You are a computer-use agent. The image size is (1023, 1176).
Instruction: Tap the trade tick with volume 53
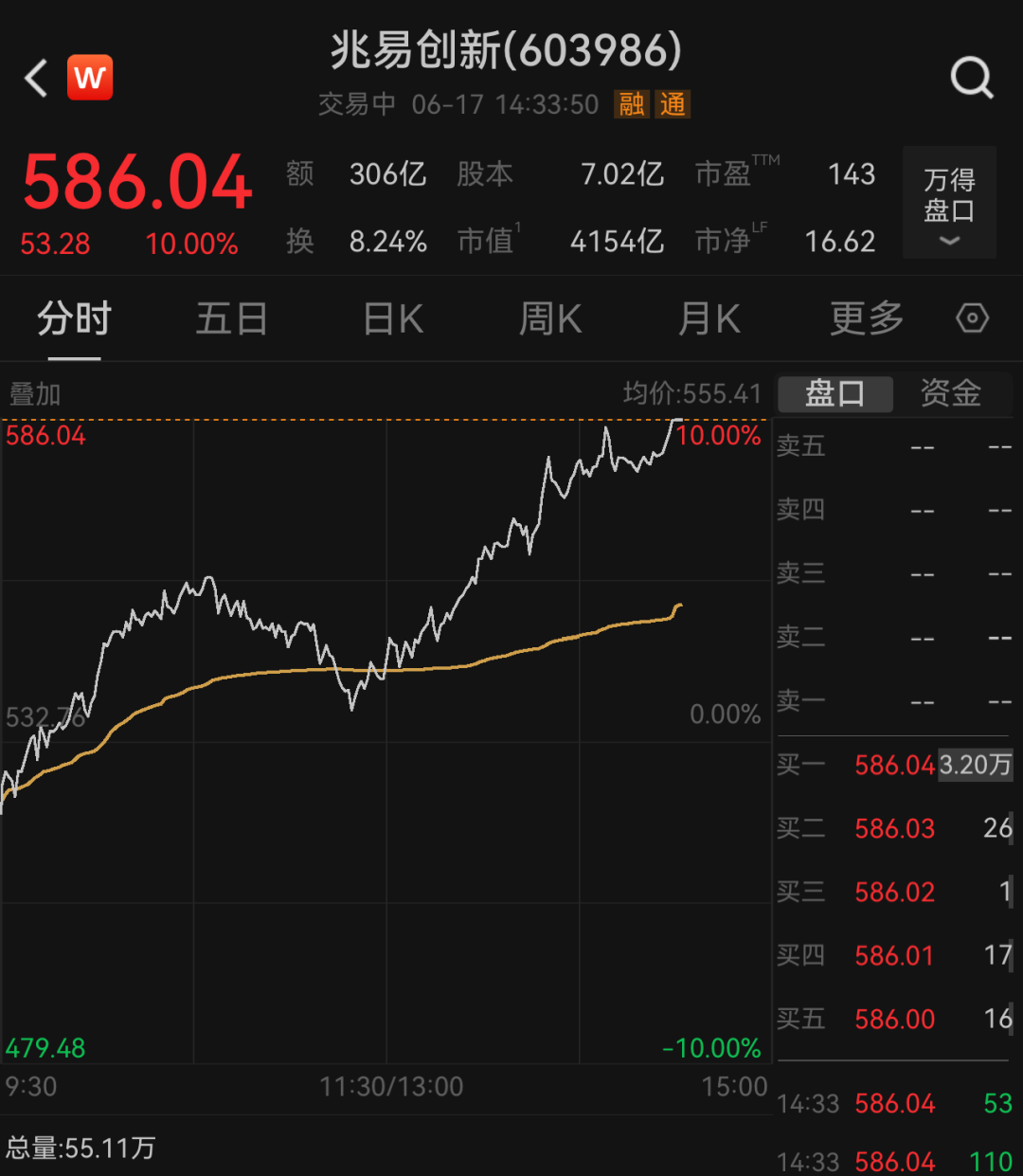(895, 1103)
